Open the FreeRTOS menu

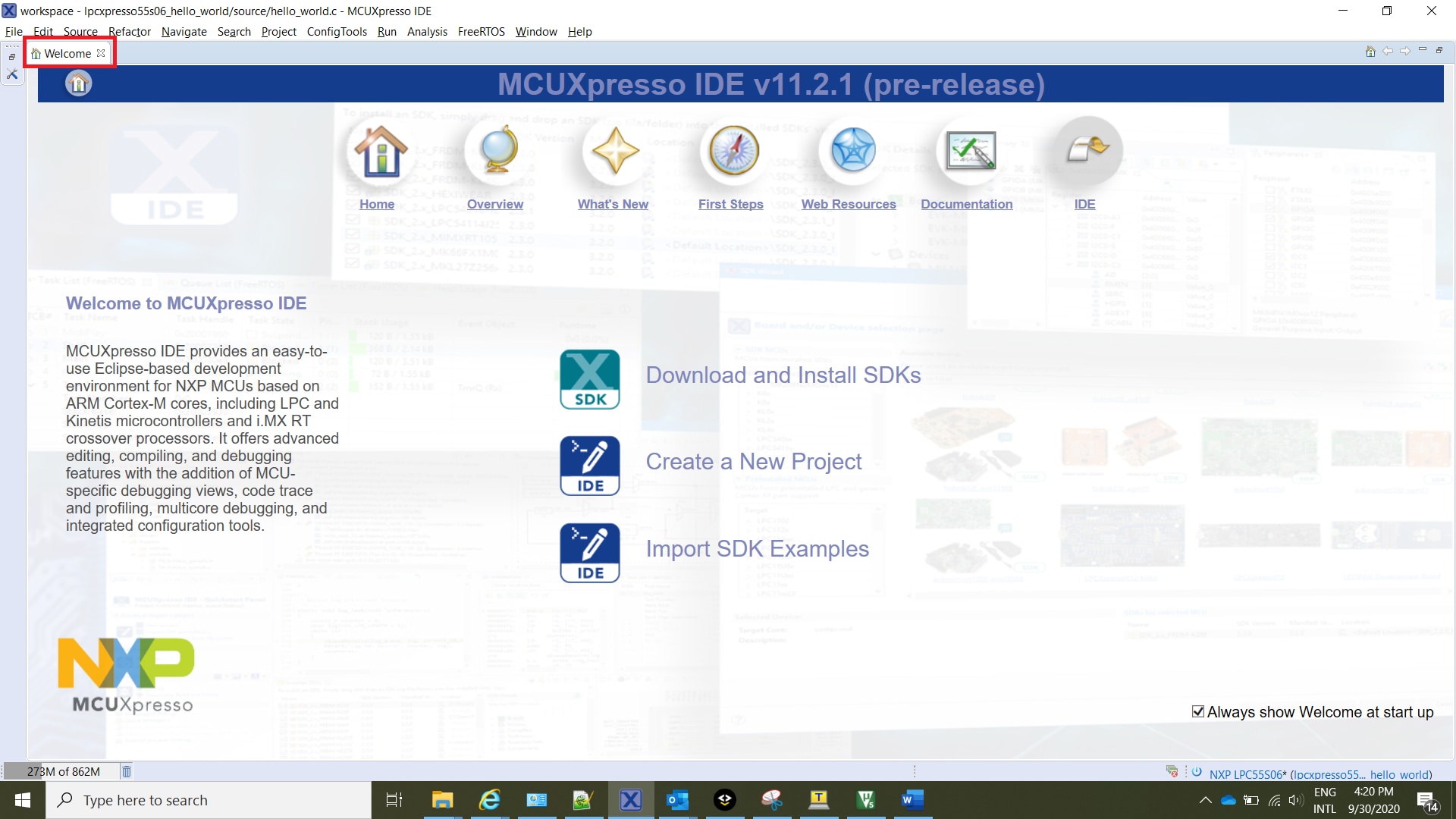pyautogui.click(x=481, y=32)
